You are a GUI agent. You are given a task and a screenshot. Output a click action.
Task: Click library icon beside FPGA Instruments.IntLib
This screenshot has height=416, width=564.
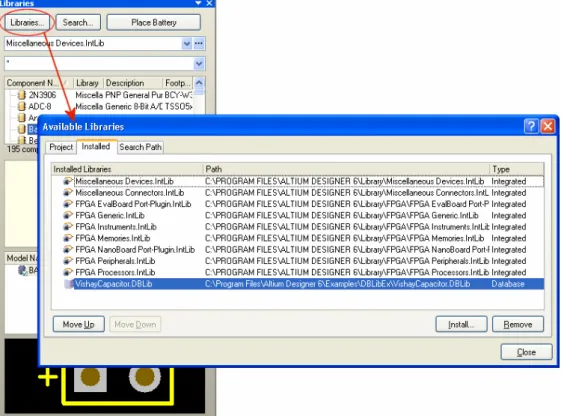click(68, 227)
